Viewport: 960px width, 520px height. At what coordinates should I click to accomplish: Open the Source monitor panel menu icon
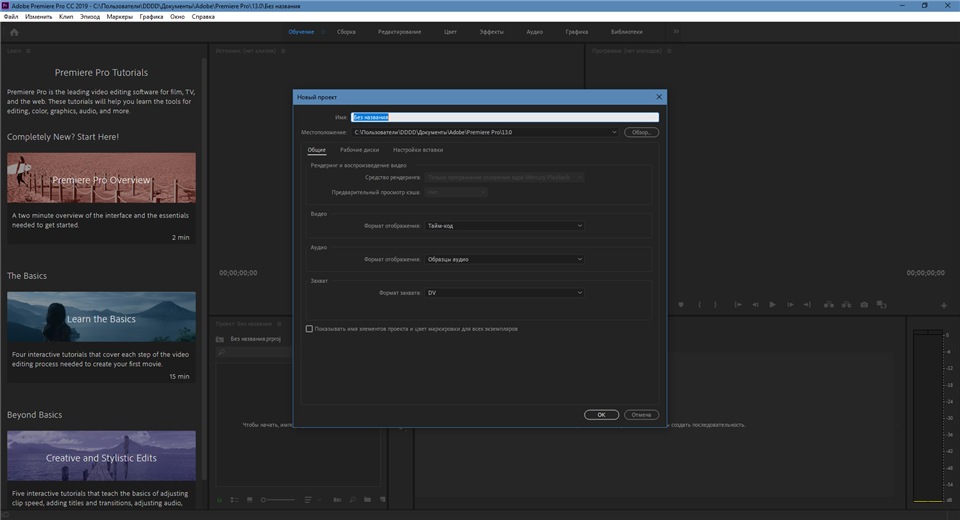[x=283, y=51]
